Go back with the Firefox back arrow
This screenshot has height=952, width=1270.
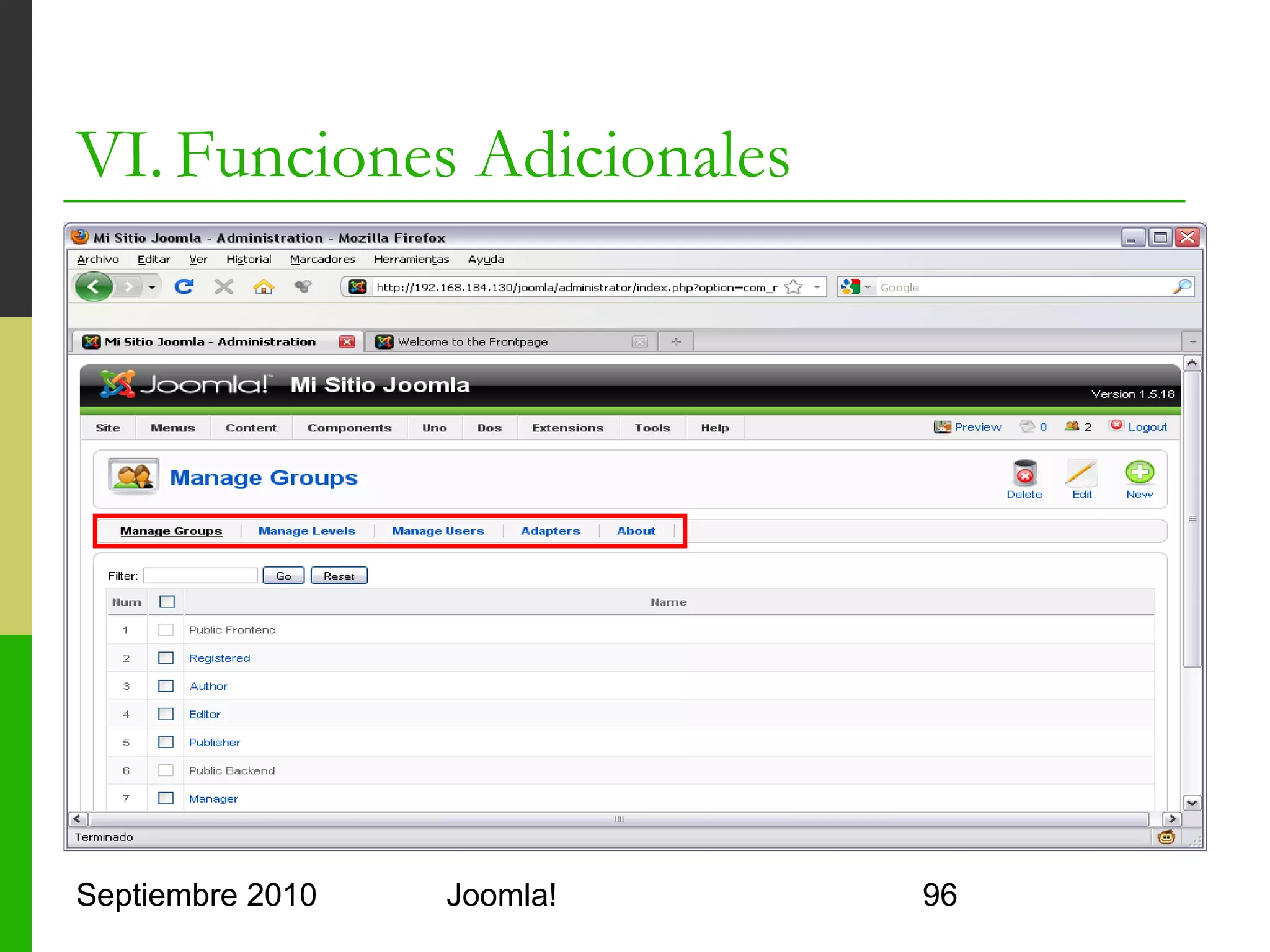94,287
